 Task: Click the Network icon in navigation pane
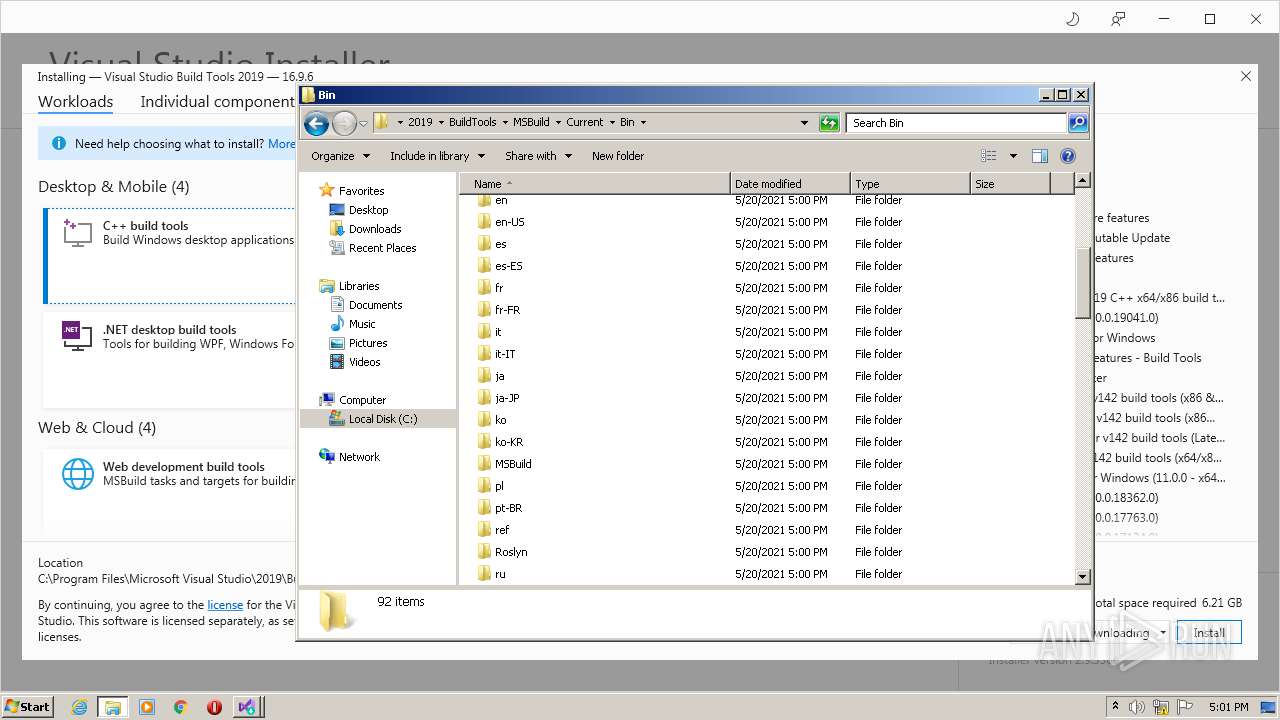(x=327, y=457)
